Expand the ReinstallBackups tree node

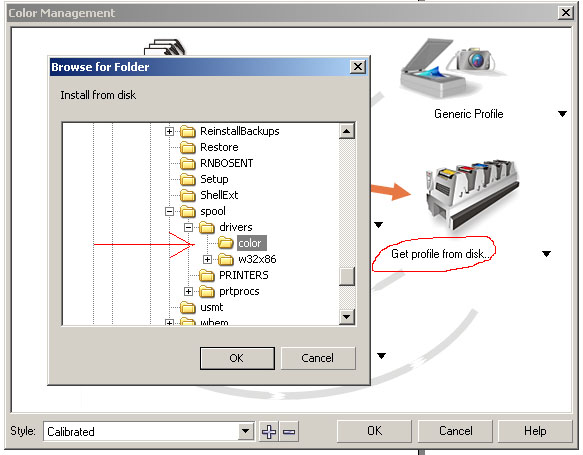tap(169, 131)
